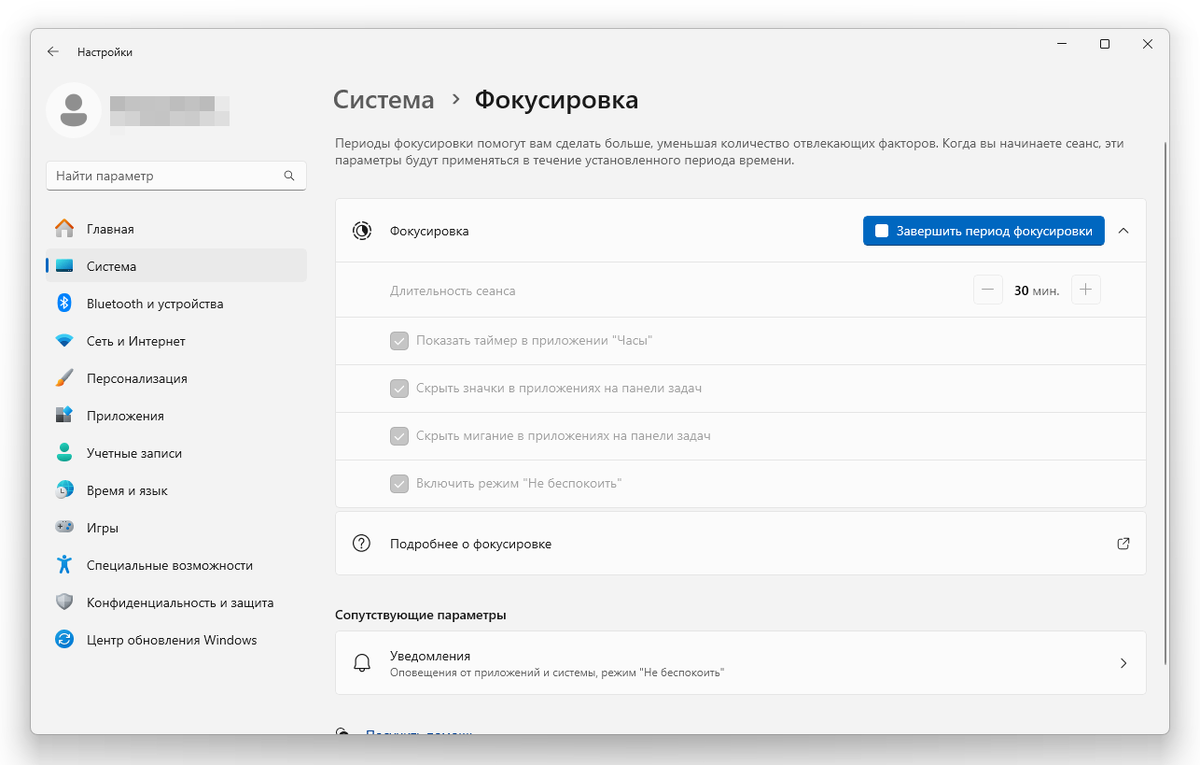Open the external link icon
Viewport: 1200px width, 765px height.
1123,544
